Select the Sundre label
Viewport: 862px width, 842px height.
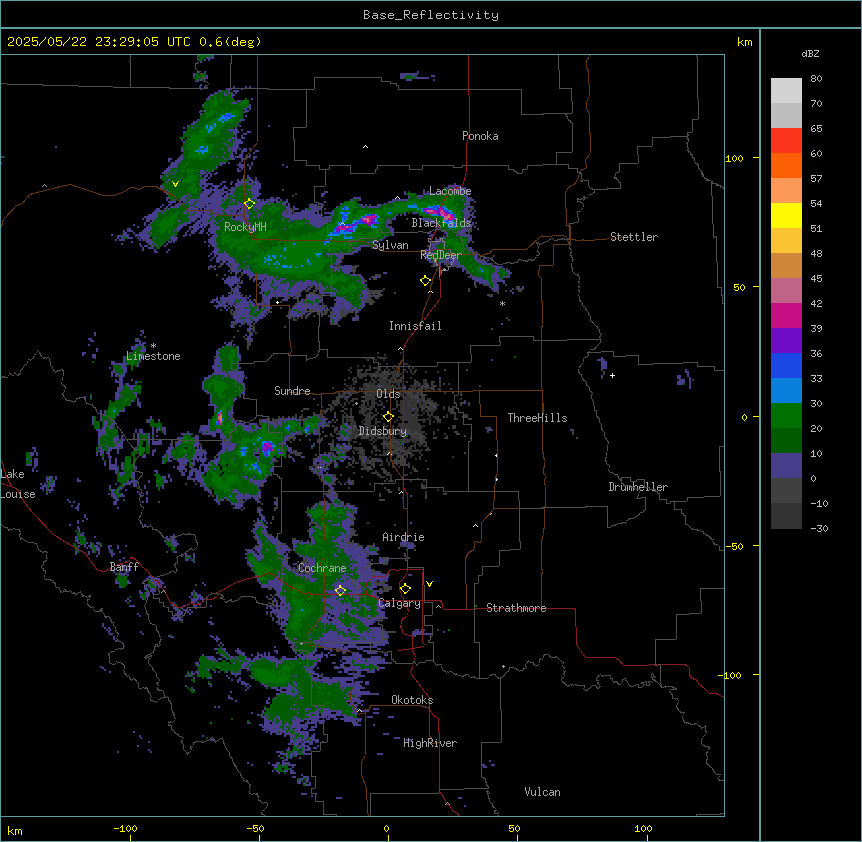[x=292, y=391]
